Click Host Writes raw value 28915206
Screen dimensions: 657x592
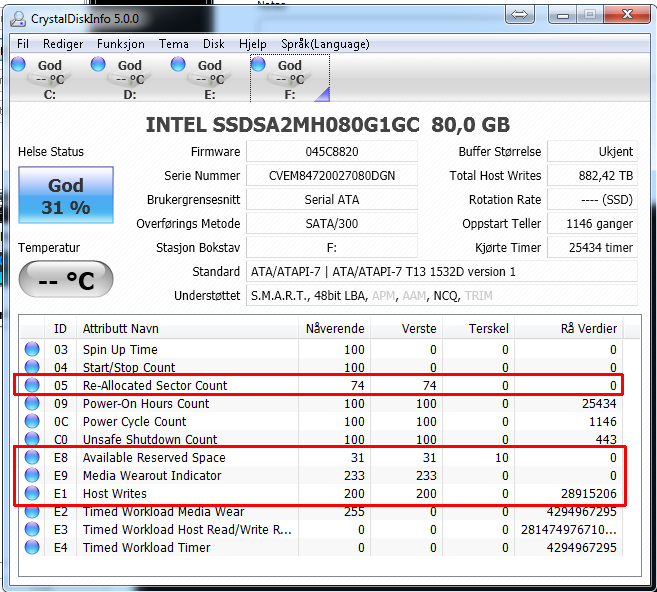click(589, 493)
